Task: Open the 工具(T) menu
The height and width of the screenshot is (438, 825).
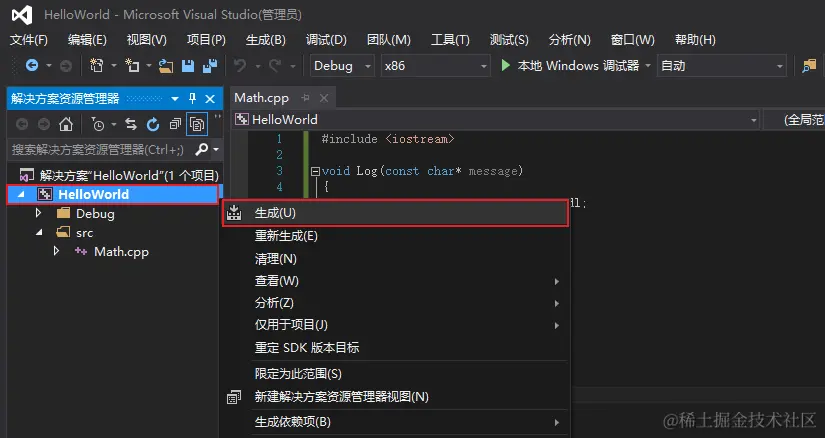Action: [450, 40]
